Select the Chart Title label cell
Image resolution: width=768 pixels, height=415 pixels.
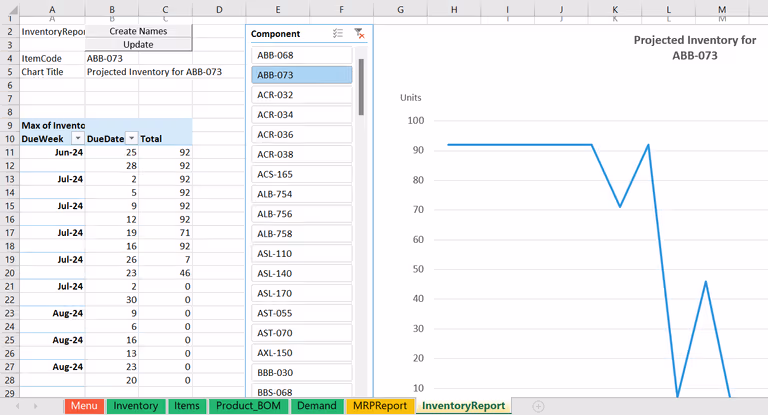click(52, 72)
